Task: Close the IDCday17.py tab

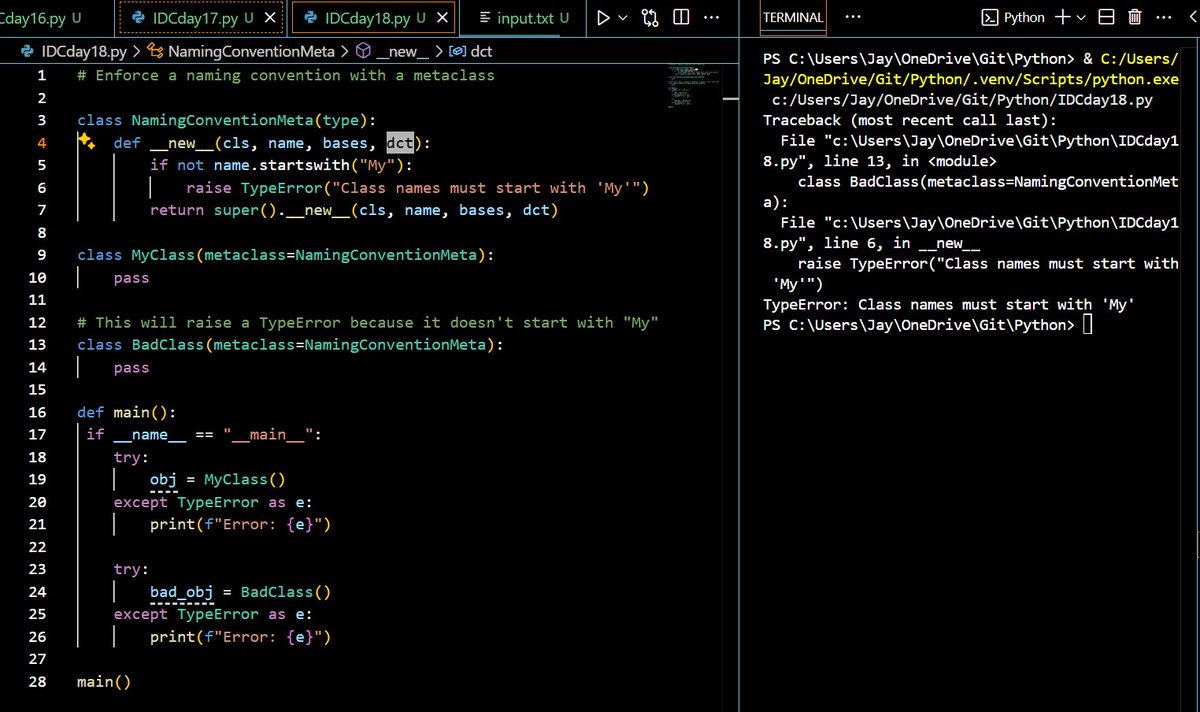Action: point(269,17)
